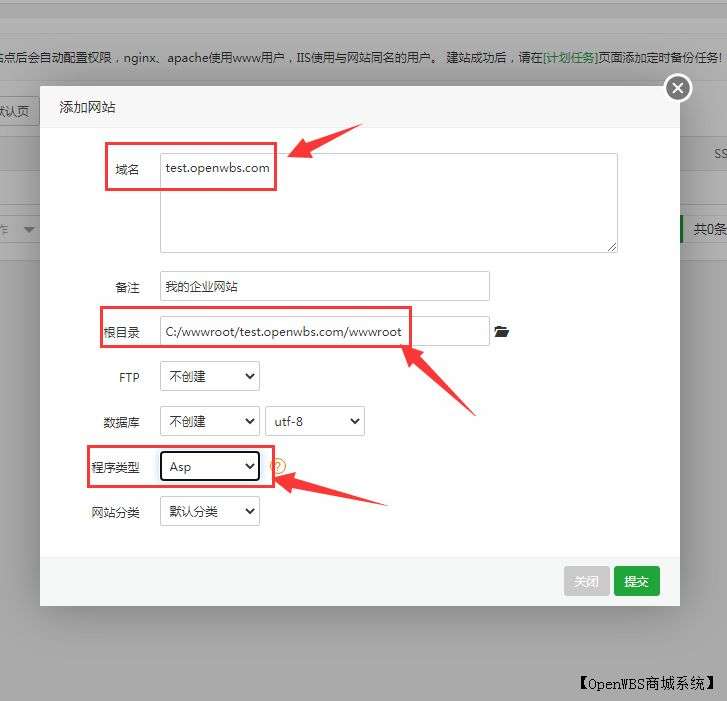The width and height of the screenshot is (727, 701).
Task: Expand the 数据库 不创建 dropdown
Action: coord(209,422)
